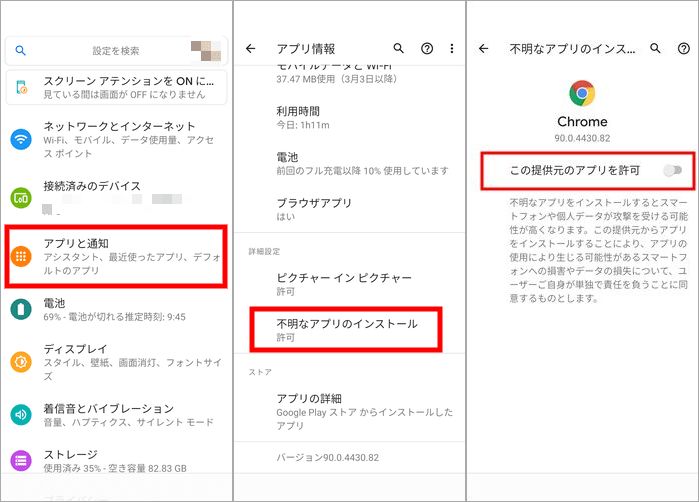Open アプリの詳細 store entry
This screenshot has height=502, width=699.
click(350, 411)
